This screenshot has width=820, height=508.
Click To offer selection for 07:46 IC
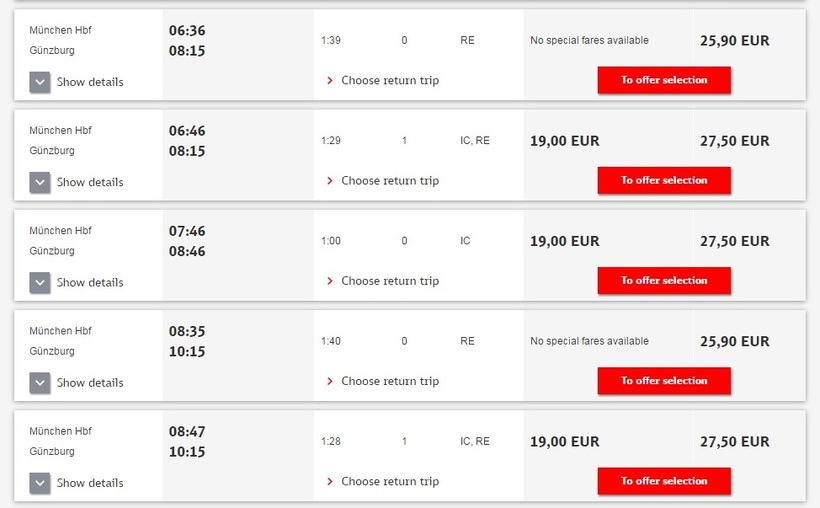coord(664,281)
